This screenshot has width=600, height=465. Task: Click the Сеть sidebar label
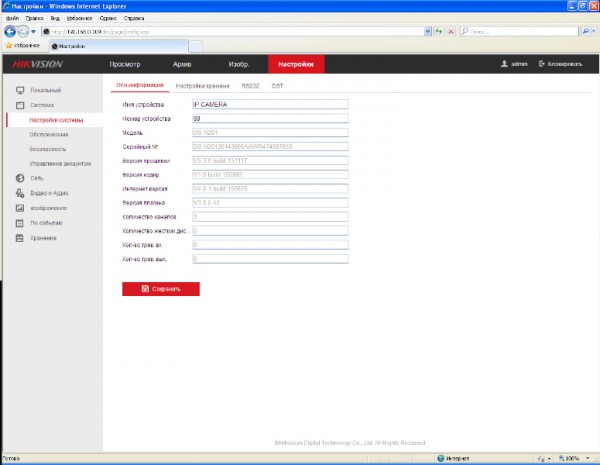(x=37, y=178)
